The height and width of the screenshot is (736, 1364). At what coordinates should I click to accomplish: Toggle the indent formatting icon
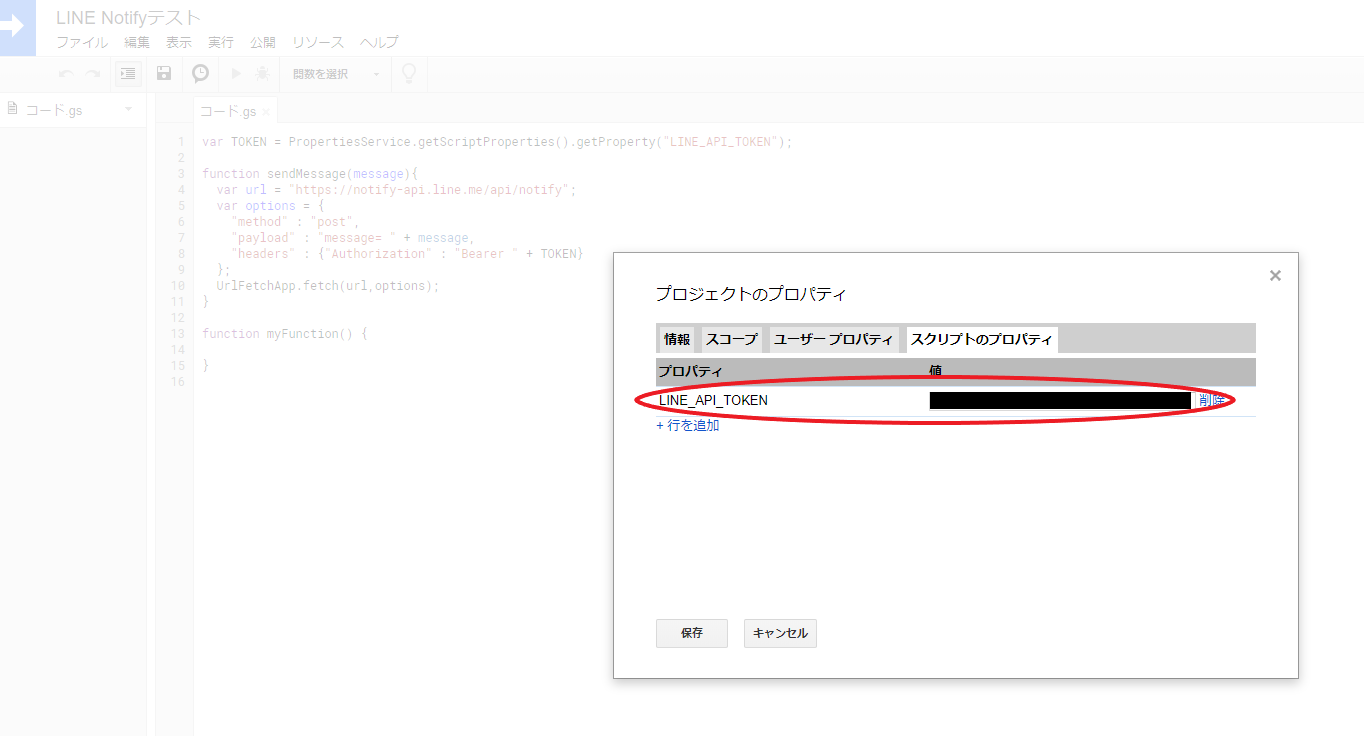tap(128, 73)
